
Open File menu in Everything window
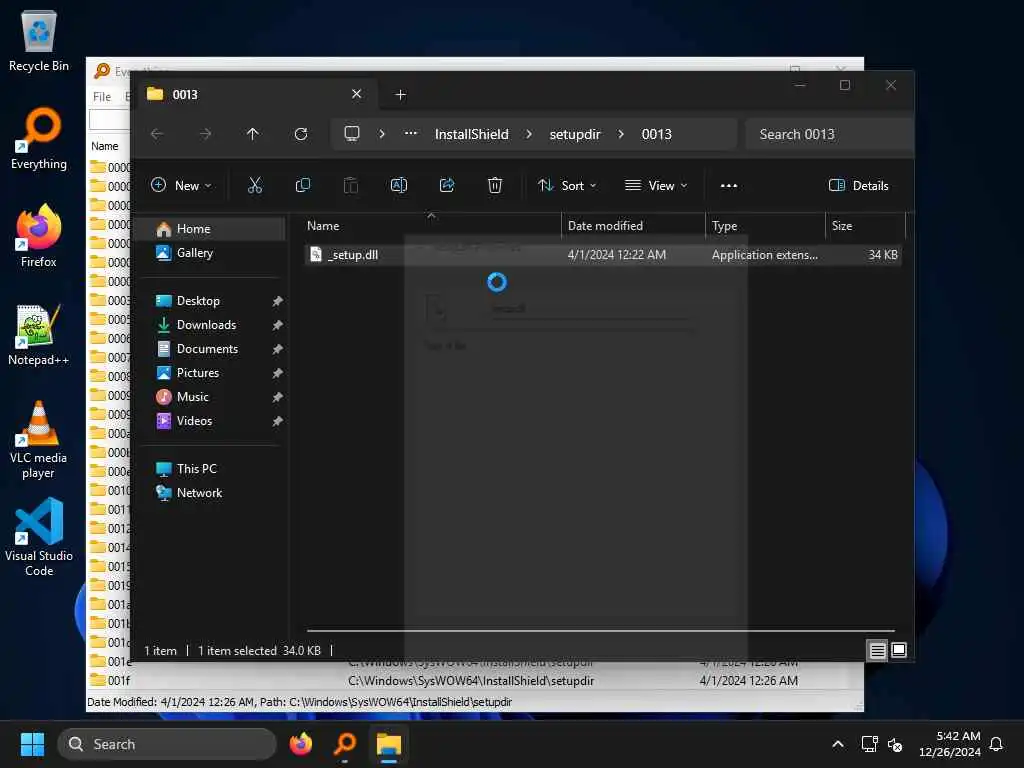(102, 97)
